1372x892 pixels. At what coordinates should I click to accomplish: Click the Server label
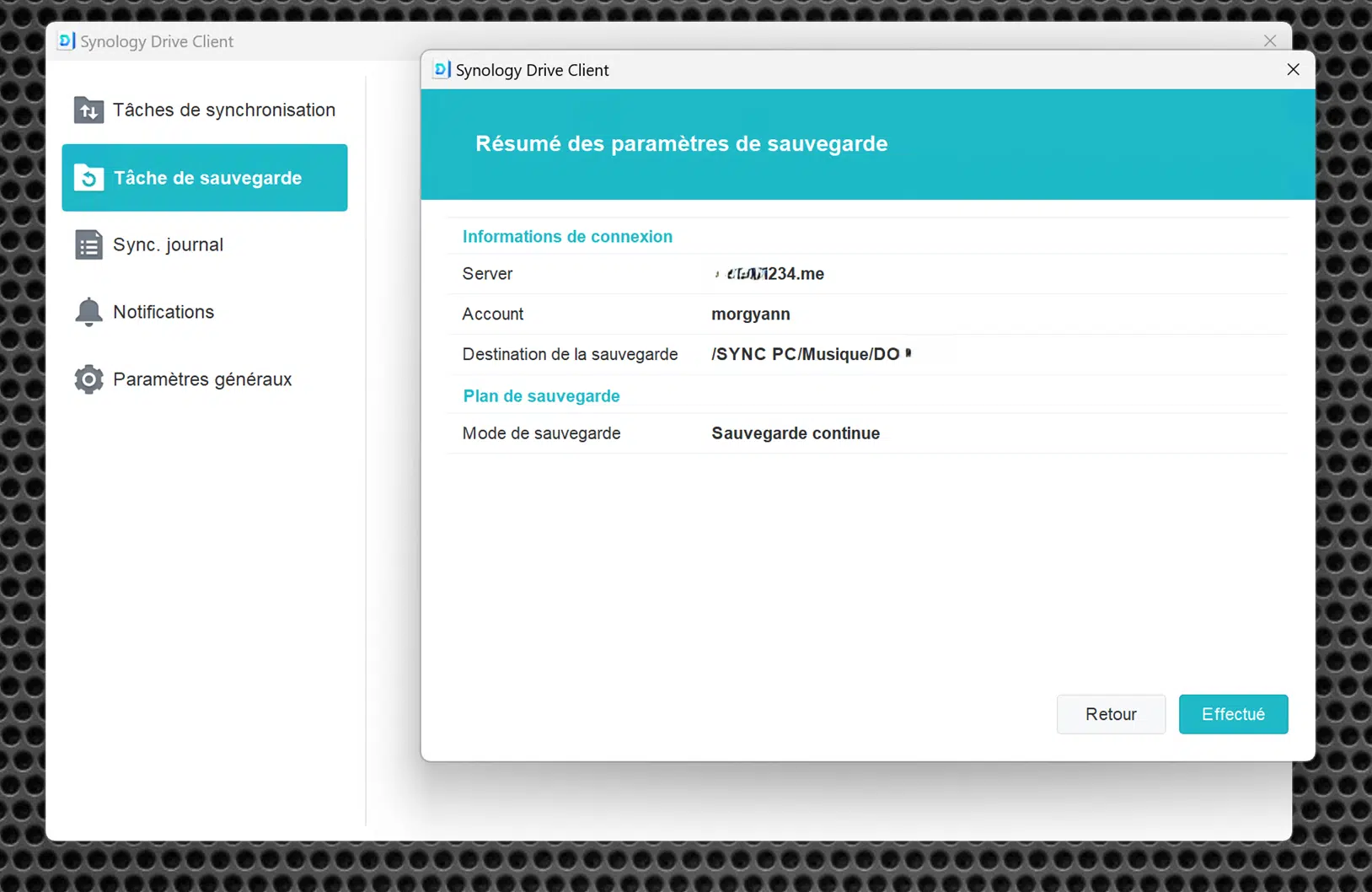click(487, 274)
